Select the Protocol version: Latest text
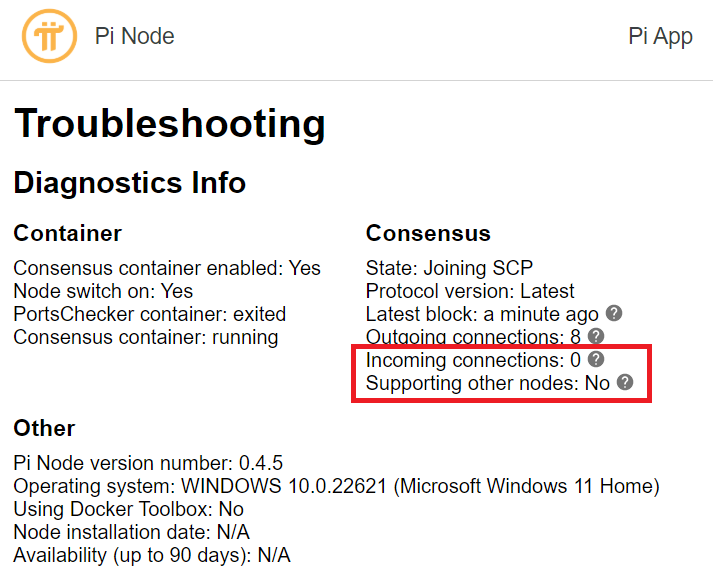Viewport: 713px width, 582px height. [x=470, y=291]
